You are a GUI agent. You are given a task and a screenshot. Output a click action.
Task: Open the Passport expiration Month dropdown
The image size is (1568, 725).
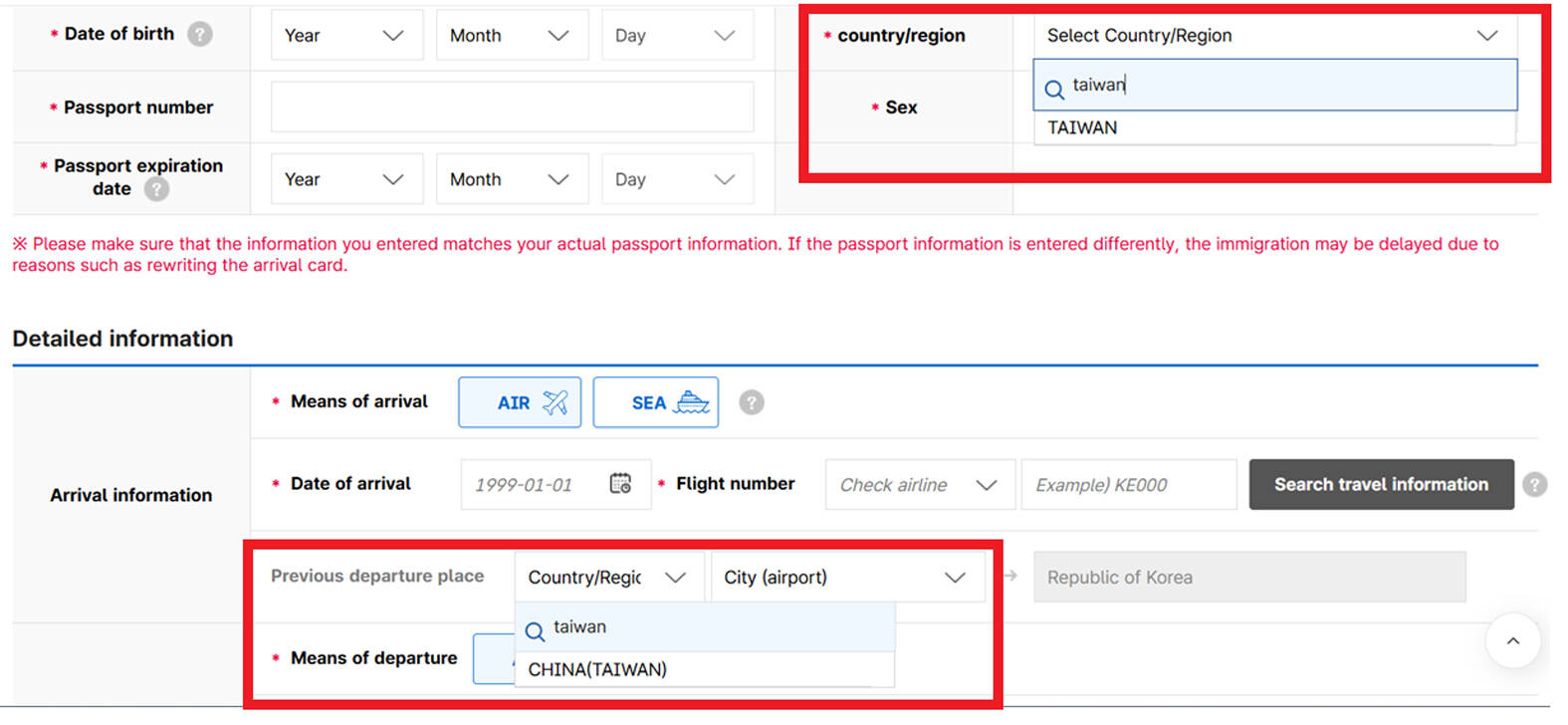coord(511,180)
